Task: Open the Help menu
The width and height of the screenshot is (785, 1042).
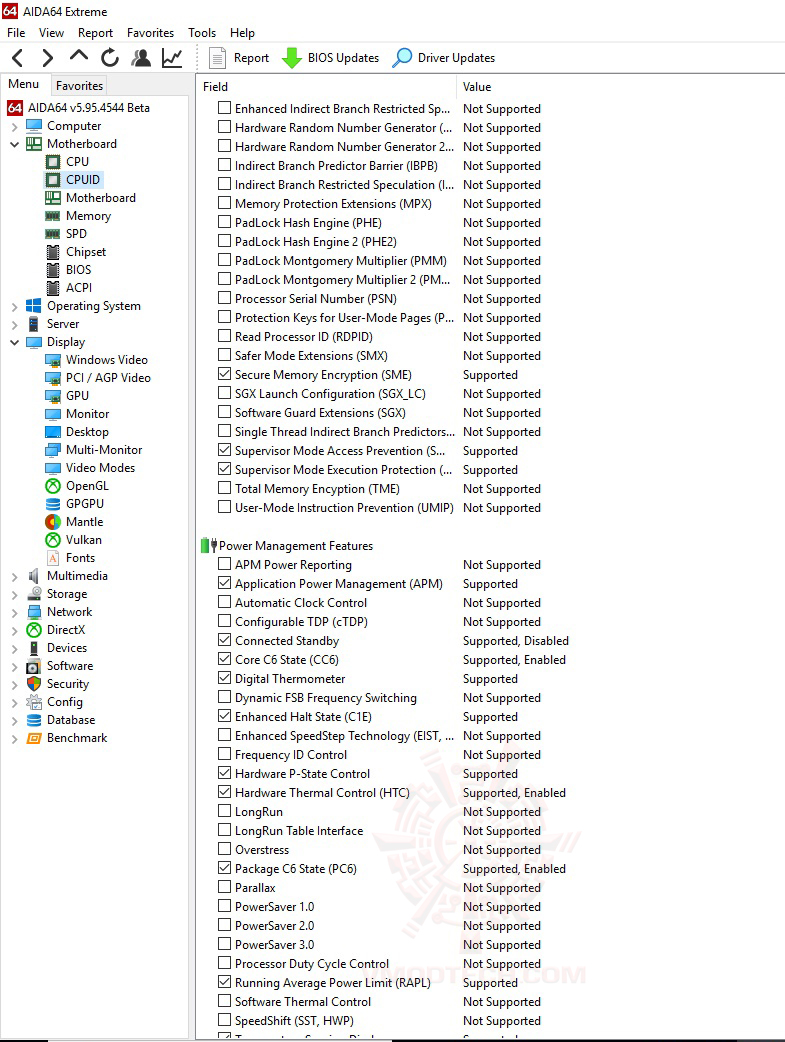Action: coord(242,33)
